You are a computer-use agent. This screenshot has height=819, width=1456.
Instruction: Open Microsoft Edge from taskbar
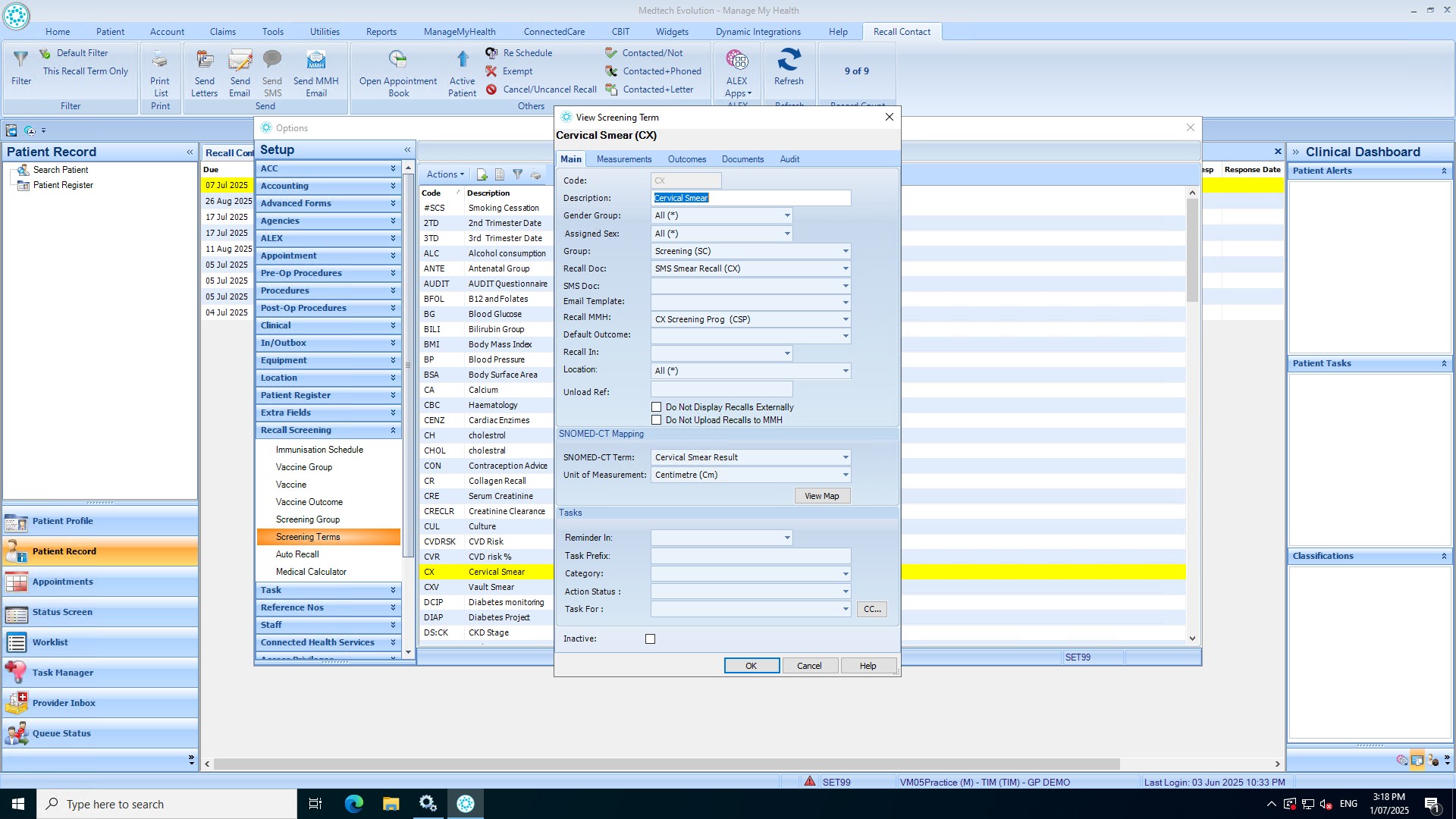tap(353, 804)
